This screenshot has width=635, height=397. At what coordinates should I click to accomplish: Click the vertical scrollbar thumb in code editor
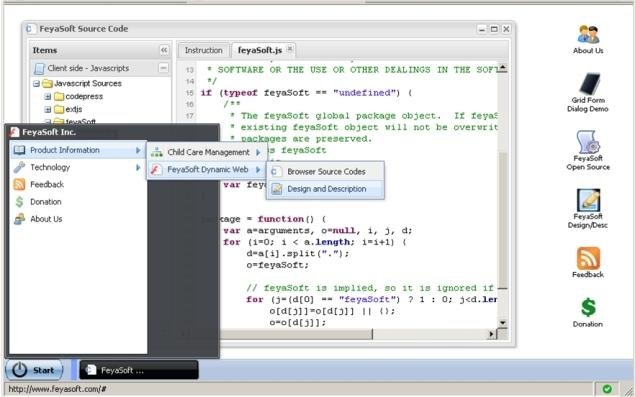(503, 221)
